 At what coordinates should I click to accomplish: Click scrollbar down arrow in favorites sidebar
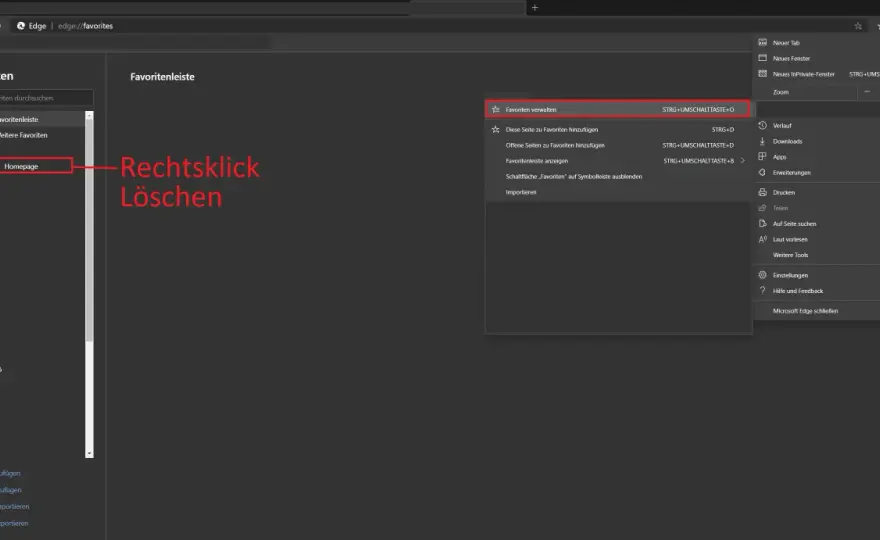click(x=89, y=454)
